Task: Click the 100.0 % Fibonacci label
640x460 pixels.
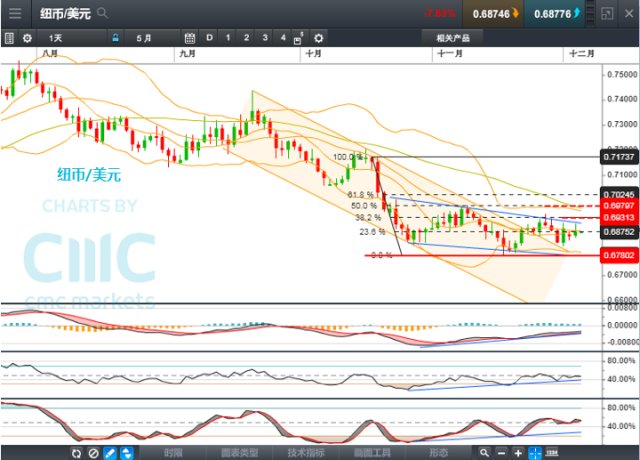Action: [347, 157]
